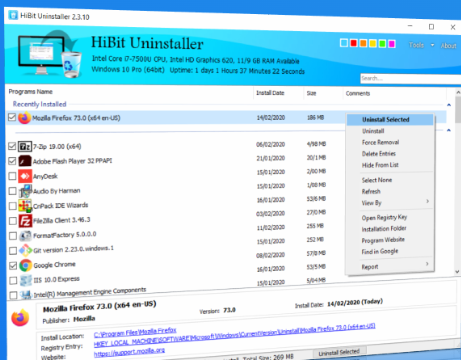Uncheck the Mozilla Firefox checkbox
This screenshot has height=360, width=461.
pyautogui.click(x=12, y=117)
